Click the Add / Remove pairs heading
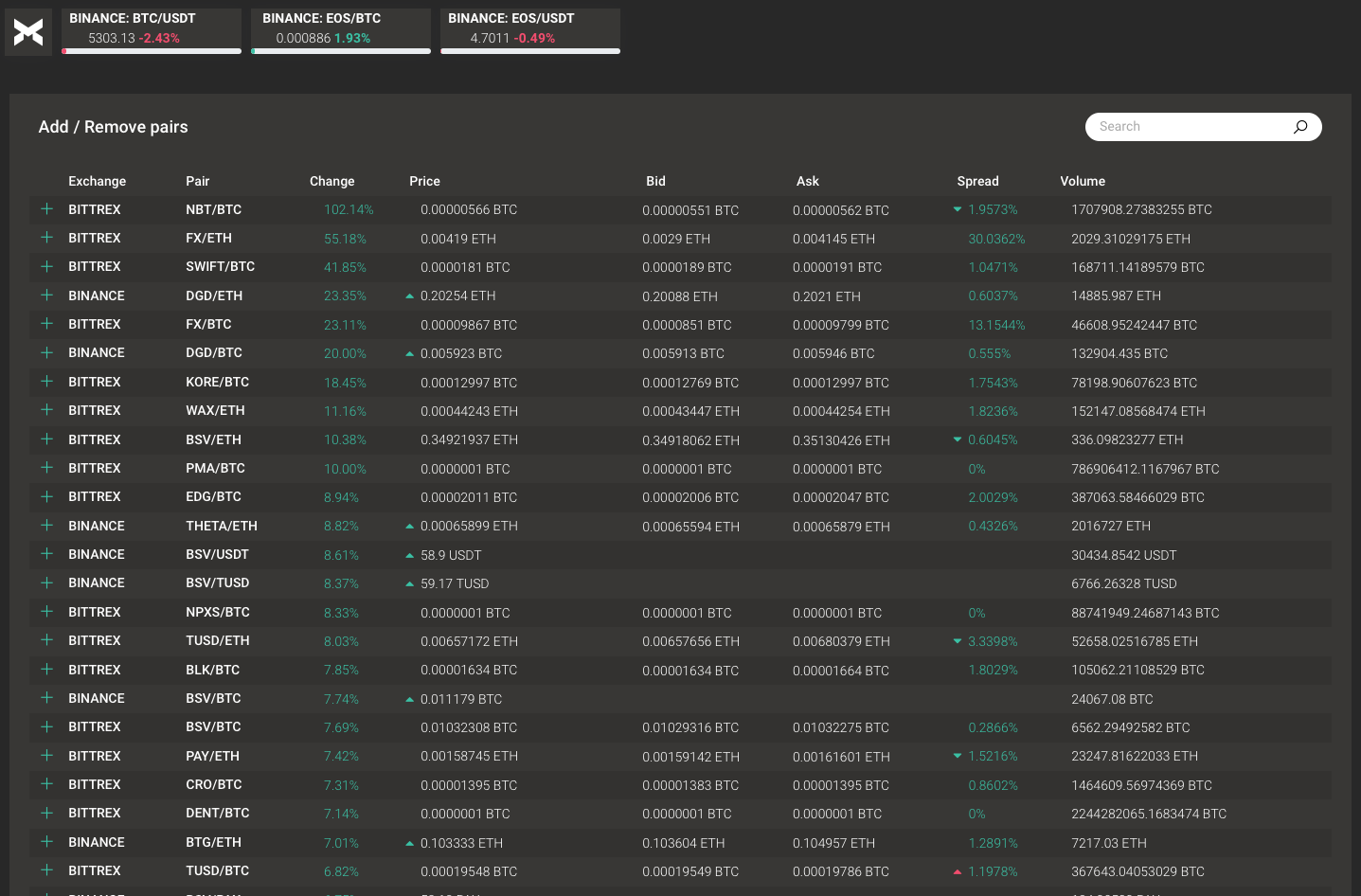This screenshot has height=896, width=1361. click(113, 127)
